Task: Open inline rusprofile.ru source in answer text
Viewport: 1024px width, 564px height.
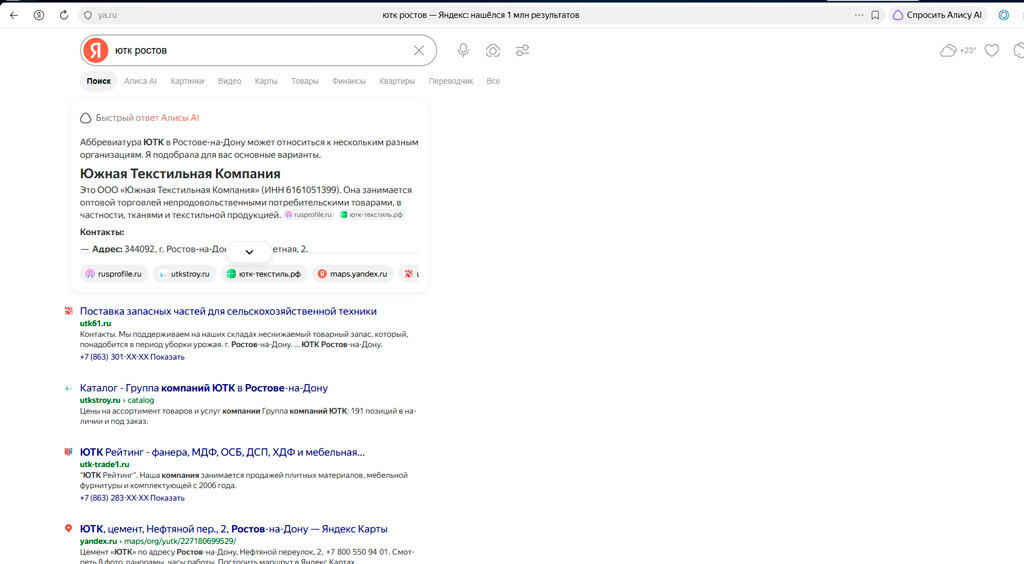Action: pos(308,215)
